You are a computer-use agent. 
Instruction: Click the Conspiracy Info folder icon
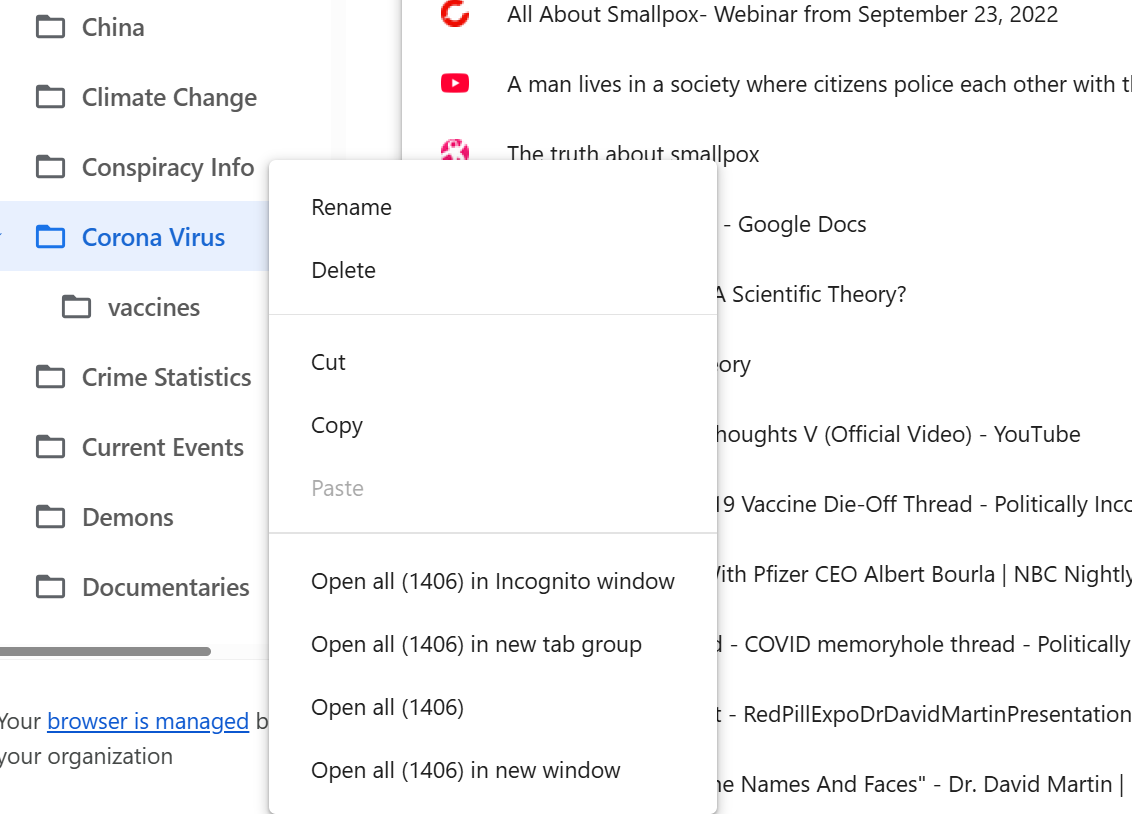pos(51,167)
